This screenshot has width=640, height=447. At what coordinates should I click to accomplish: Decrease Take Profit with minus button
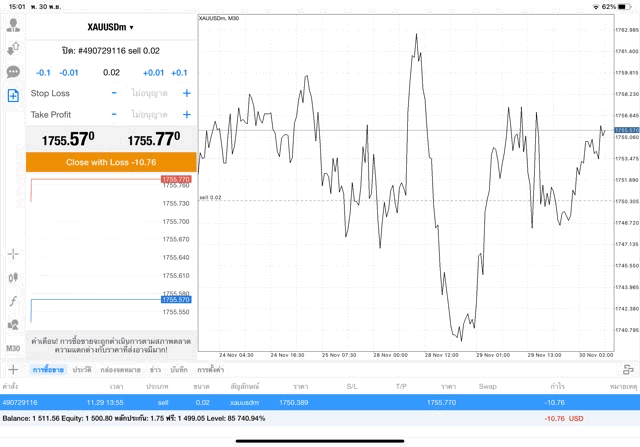pyautogui.click(x=114, y=115)
